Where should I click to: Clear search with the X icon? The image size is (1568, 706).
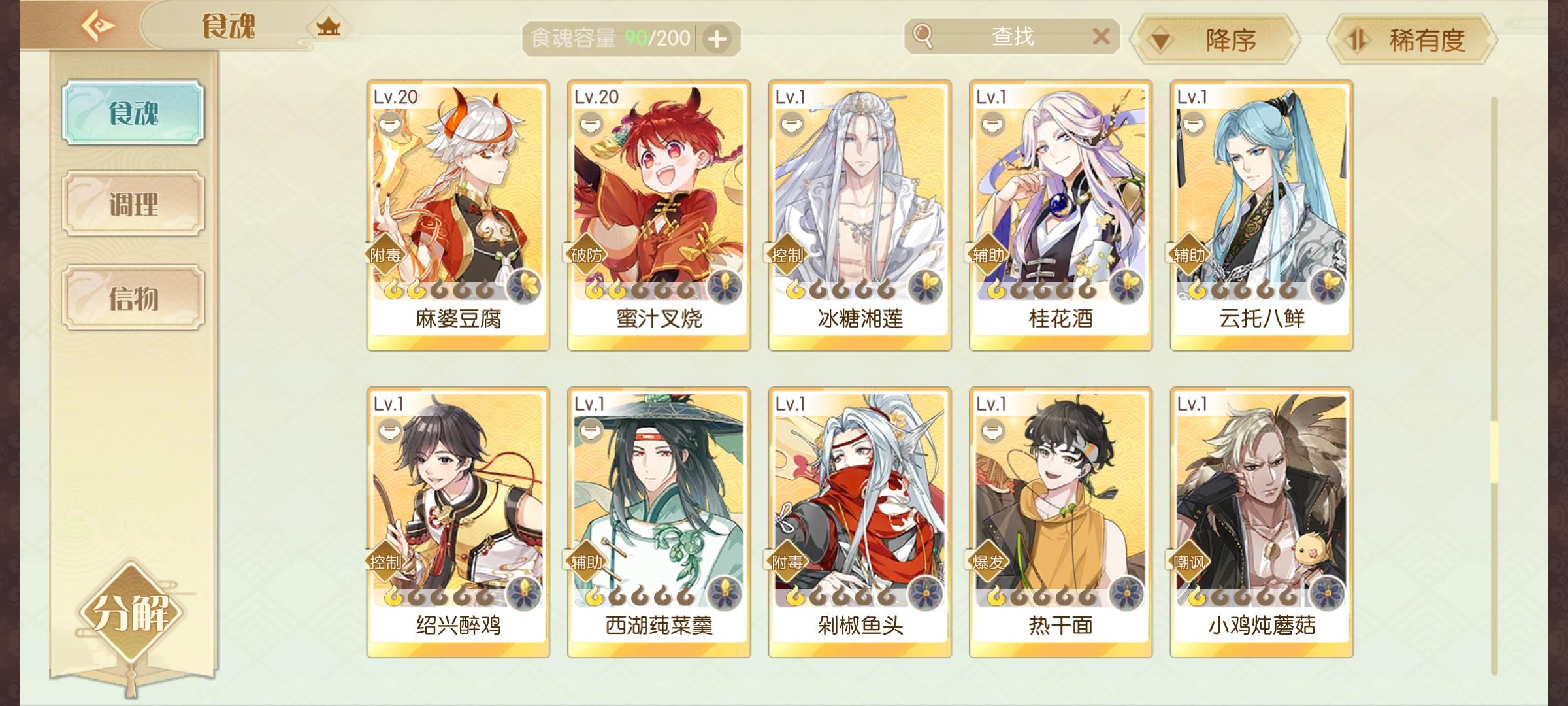(1101, 36)
